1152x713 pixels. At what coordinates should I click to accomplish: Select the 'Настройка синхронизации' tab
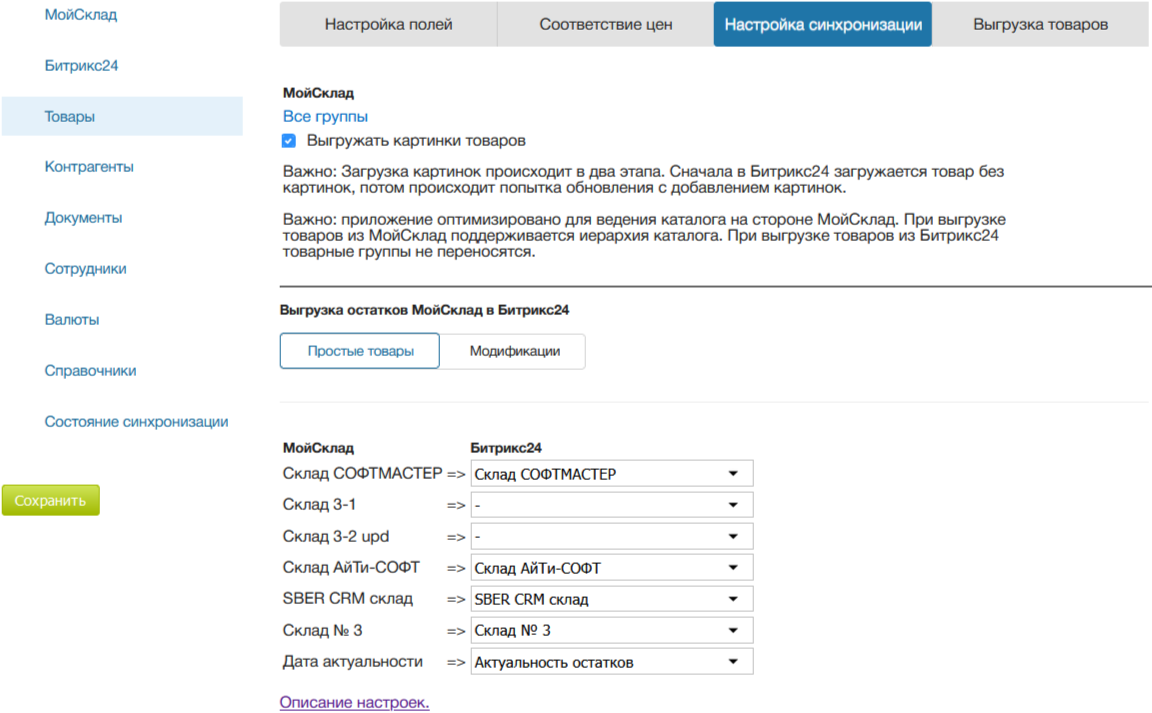tap(822, 24)
